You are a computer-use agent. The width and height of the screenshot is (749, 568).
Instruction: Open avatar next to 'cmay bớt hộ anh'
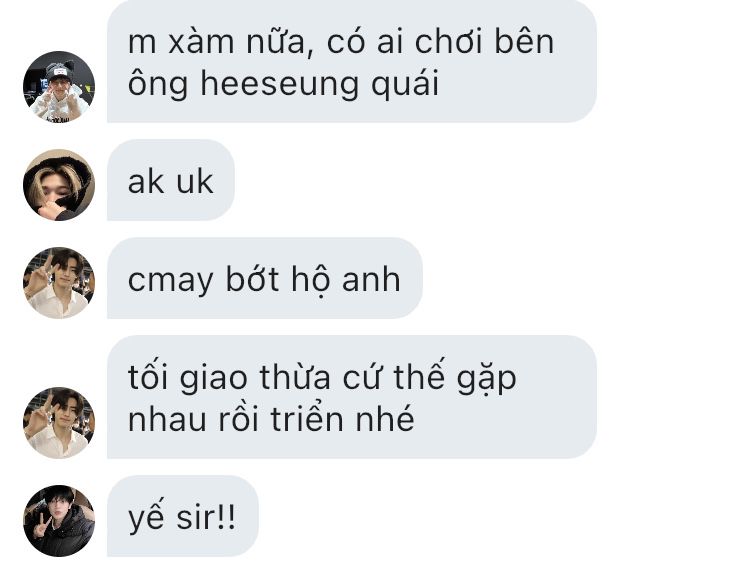(x=59, y=282)
